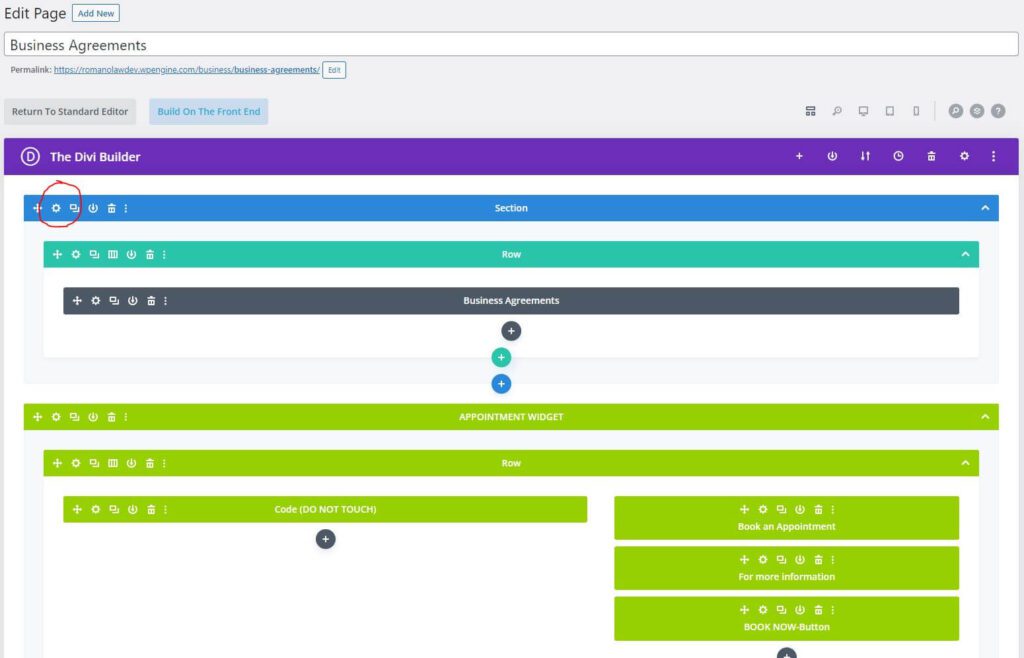Duplicate the Business Agreements module
1024x658 pixels.
[x=114, y=301]
